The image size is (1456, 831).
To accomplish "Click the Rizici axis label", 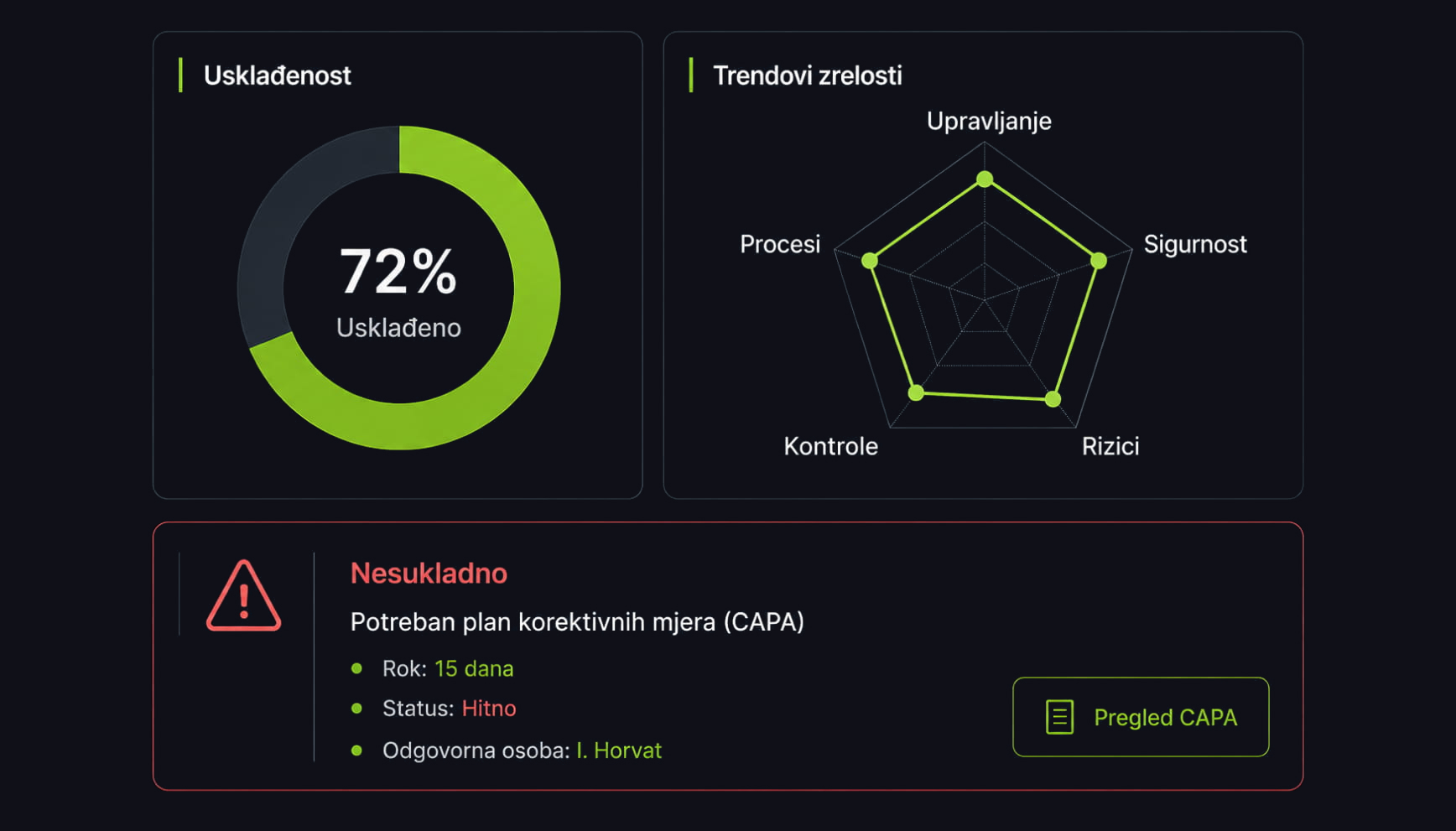I will pyautogui.click(x=1110, y=446).
